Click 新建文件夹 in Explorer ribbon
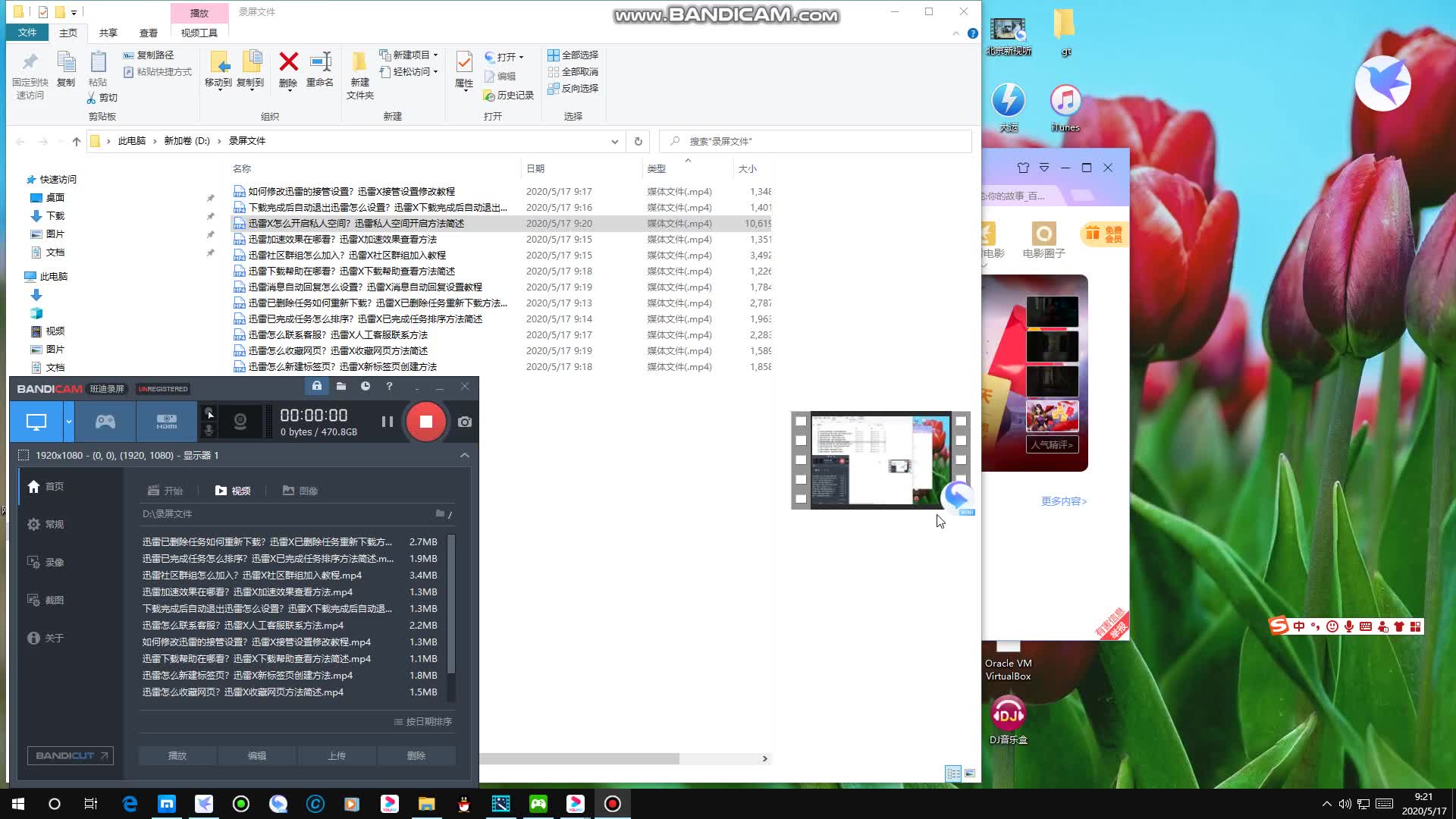This screenshot has width=1456, height=819. 360,76
